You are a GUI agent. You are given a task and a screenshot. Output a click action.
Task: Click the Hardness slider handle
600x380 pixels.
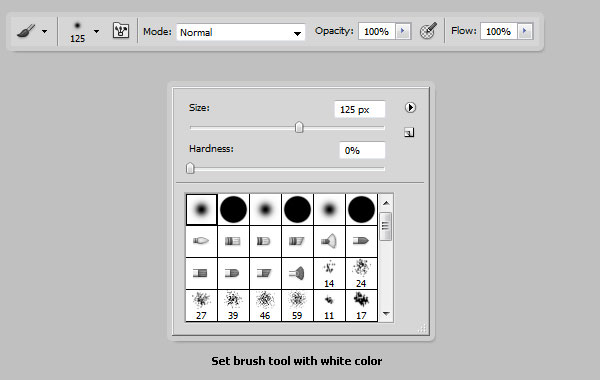pos(190,168)
